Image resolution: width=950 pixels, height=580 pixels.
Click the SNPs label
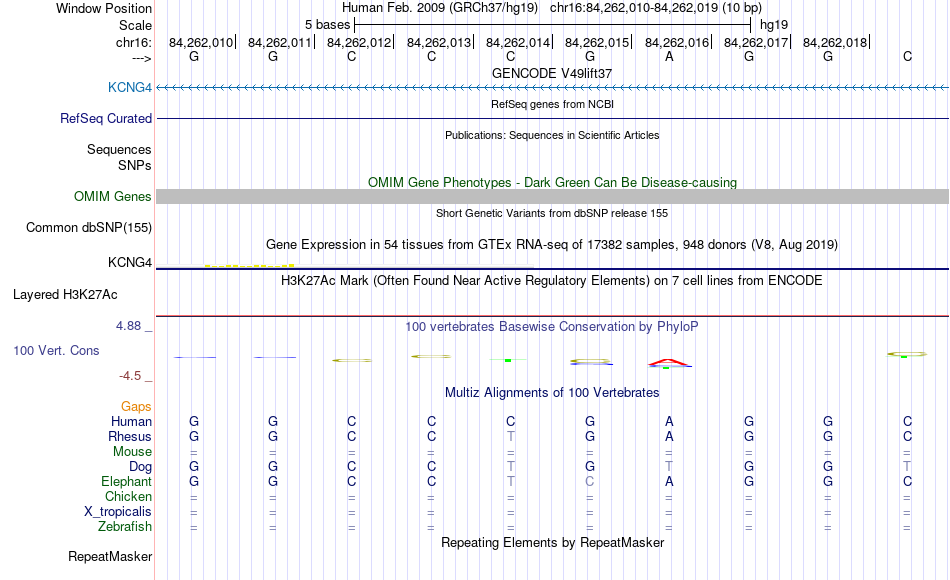pos(135,165)
